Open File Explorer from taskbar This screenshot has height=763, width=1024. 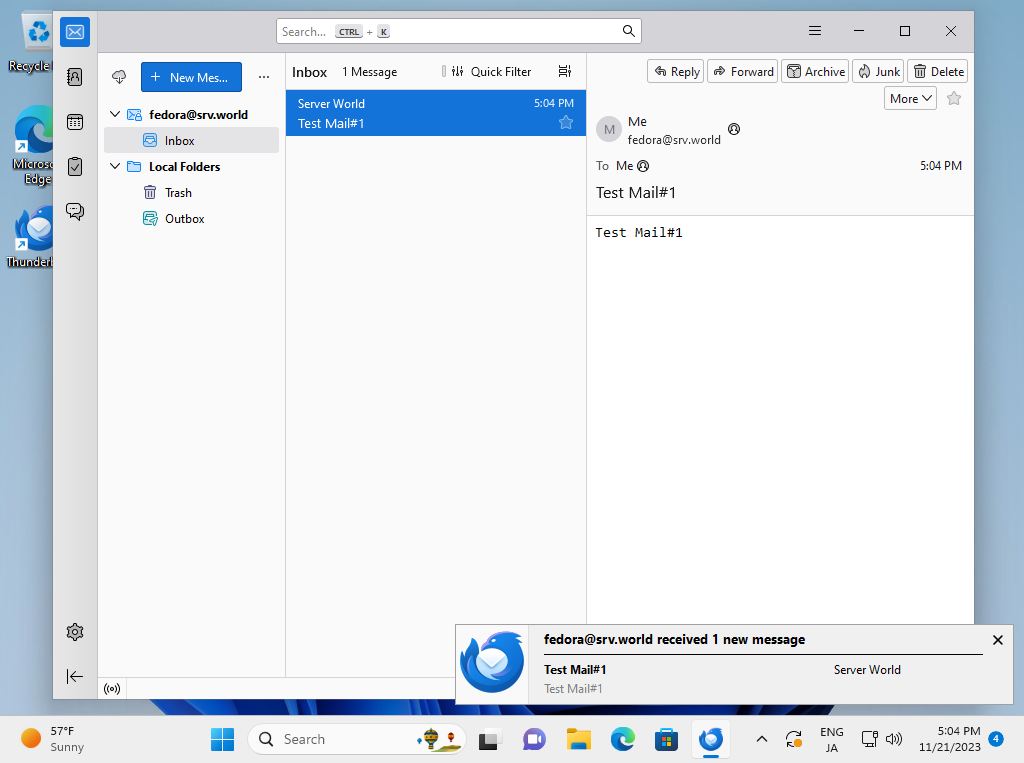(579, 739)
